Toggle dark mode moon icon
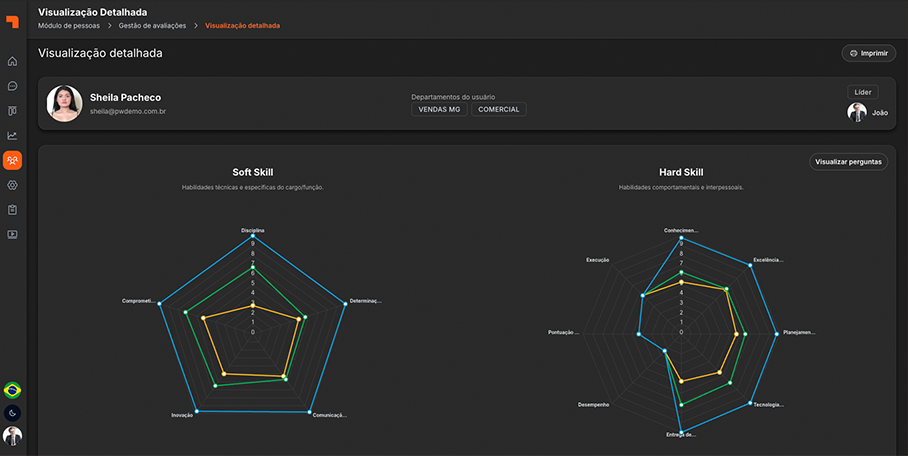Screen dimensions: 908x456 [12, 413]
